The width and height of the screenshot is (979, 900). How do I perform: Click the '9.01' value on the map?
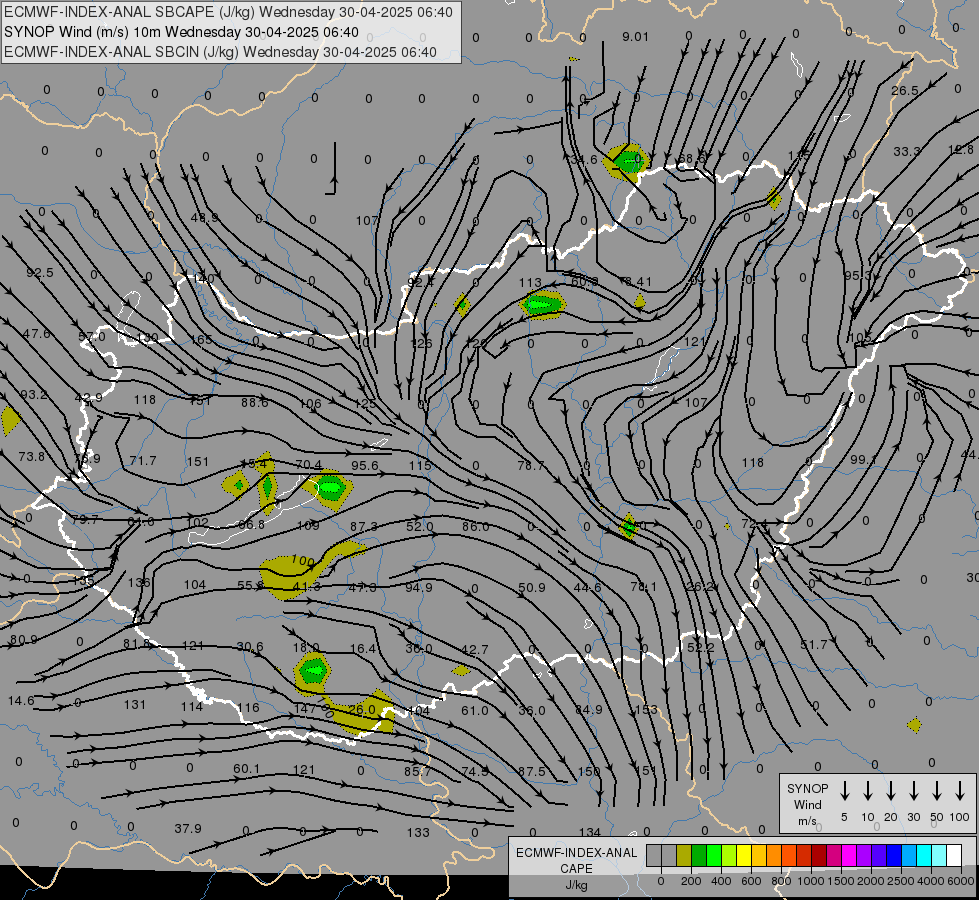pyautogui.click(x=635, y=37)
